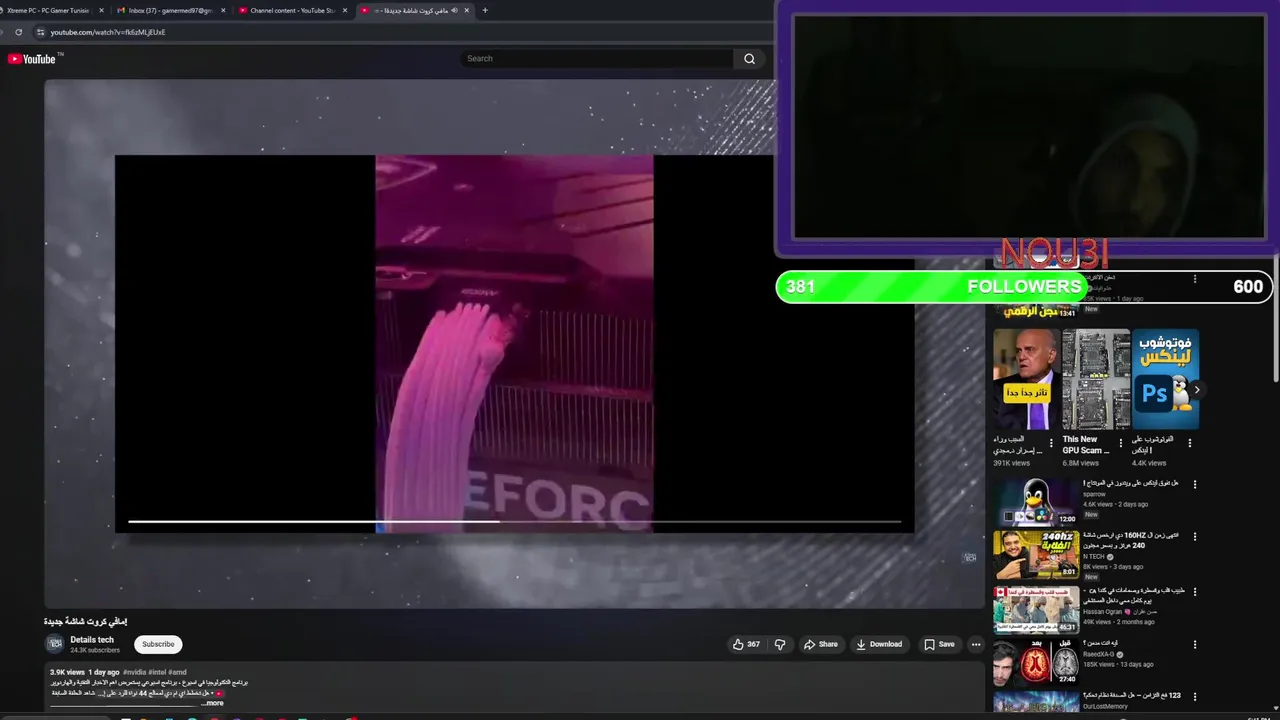The height and width of the screenshot is (720, 1280).
Task: Open a new browser tab
Action: click(485, 10)
